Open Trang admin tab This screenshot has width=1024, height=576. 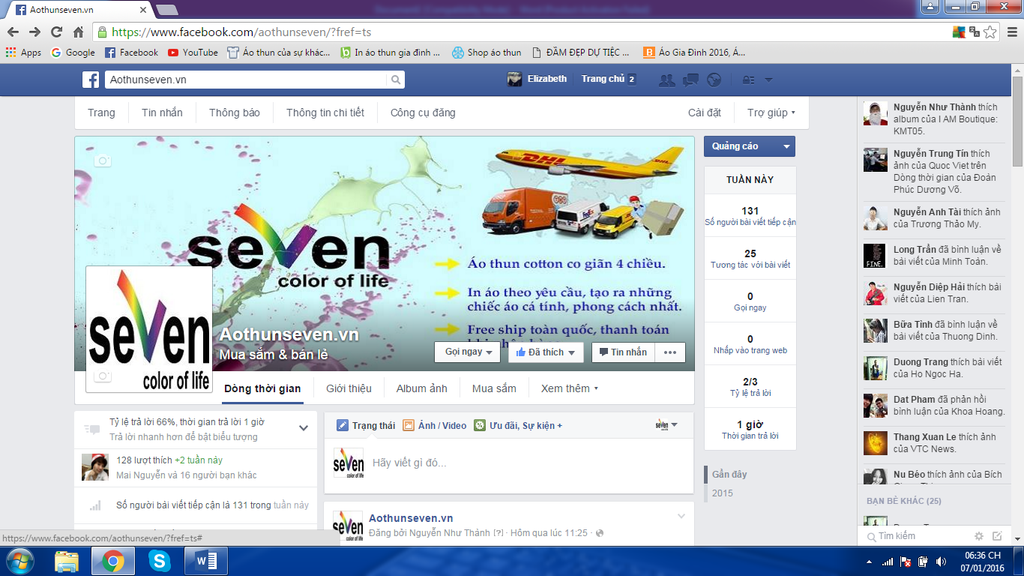(101, 112)
